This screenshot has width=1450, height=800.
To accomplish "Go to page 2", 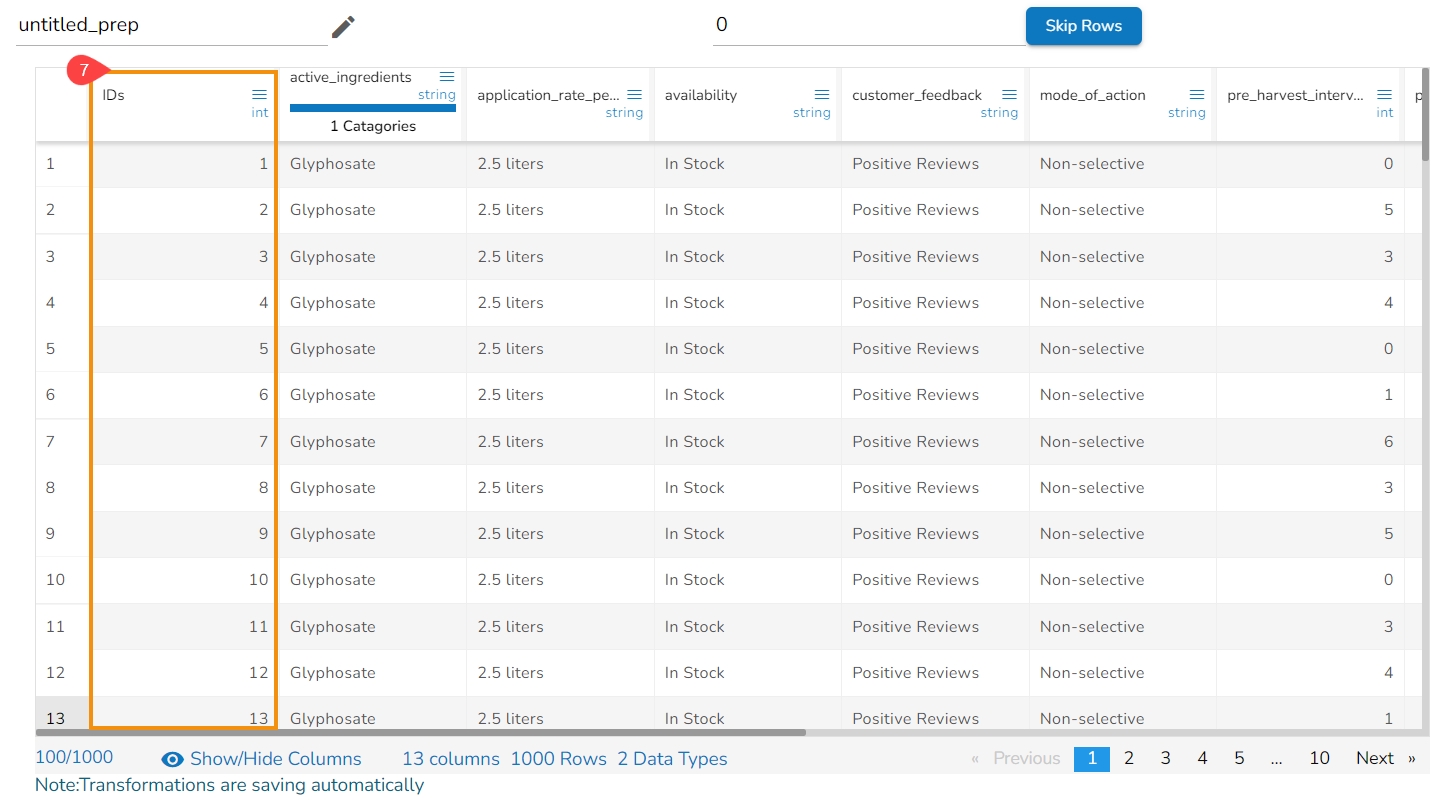I will (x=1128, y=758).
